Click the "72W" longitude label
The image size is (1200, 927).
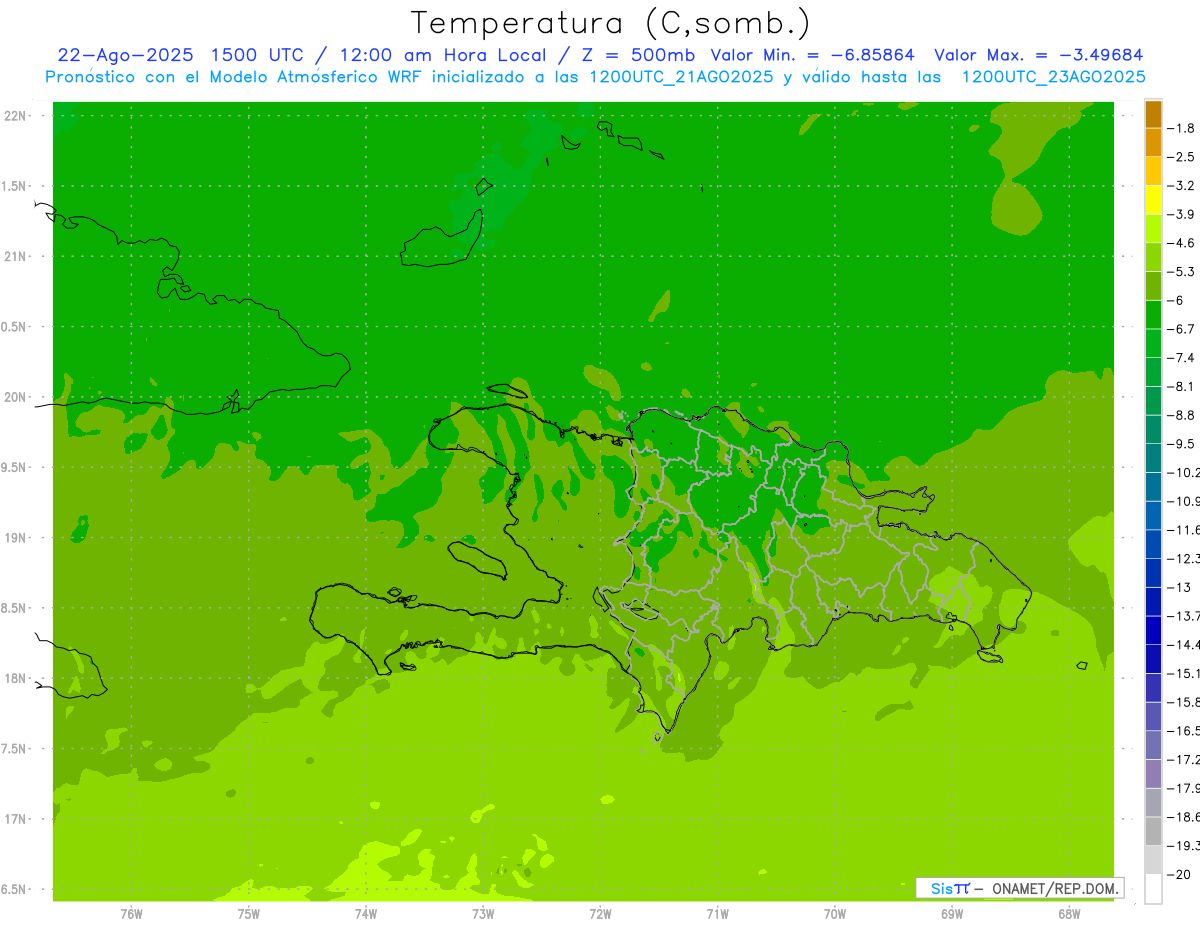(x=600, y=913)
